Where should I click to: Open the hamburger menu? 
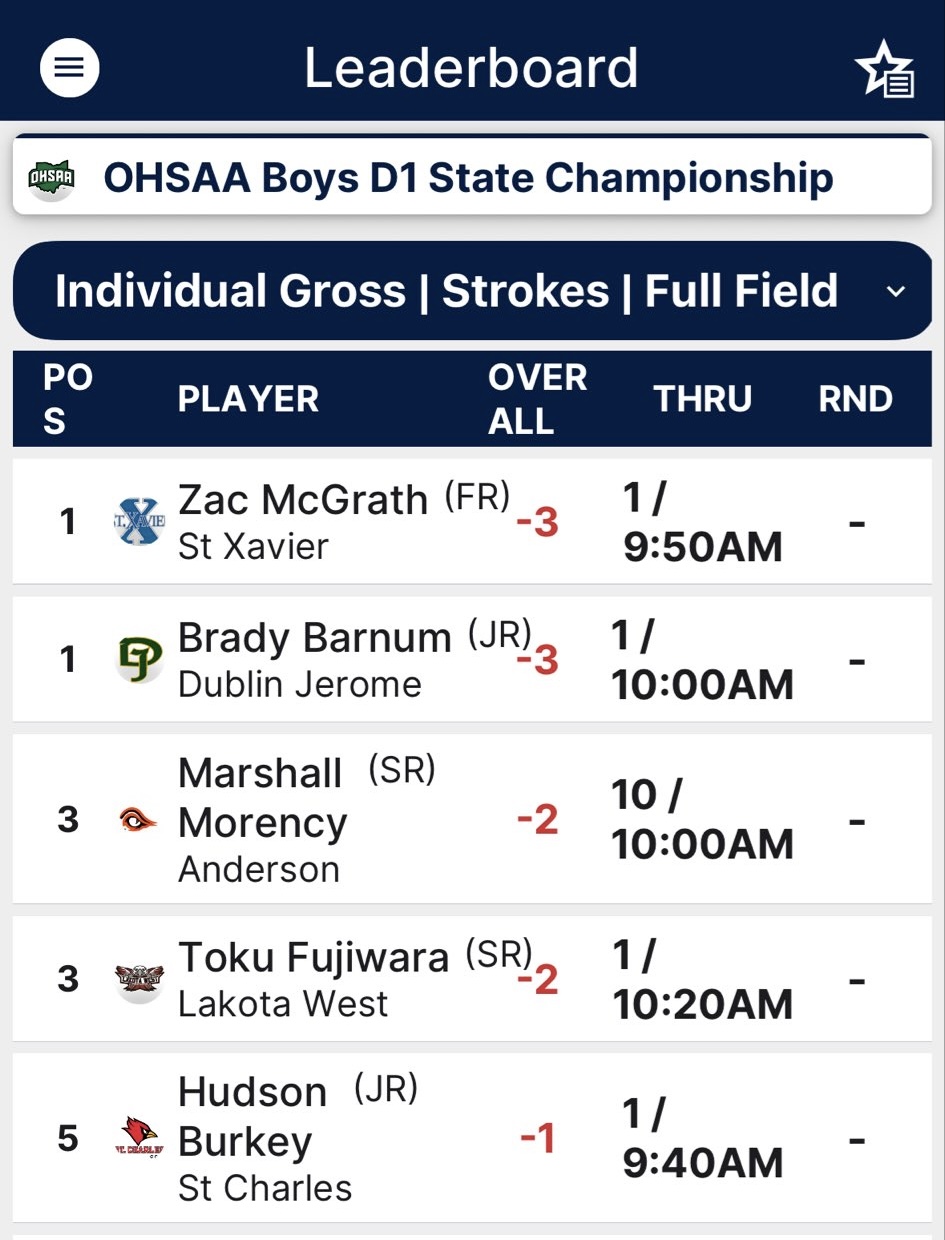point(69,68)
